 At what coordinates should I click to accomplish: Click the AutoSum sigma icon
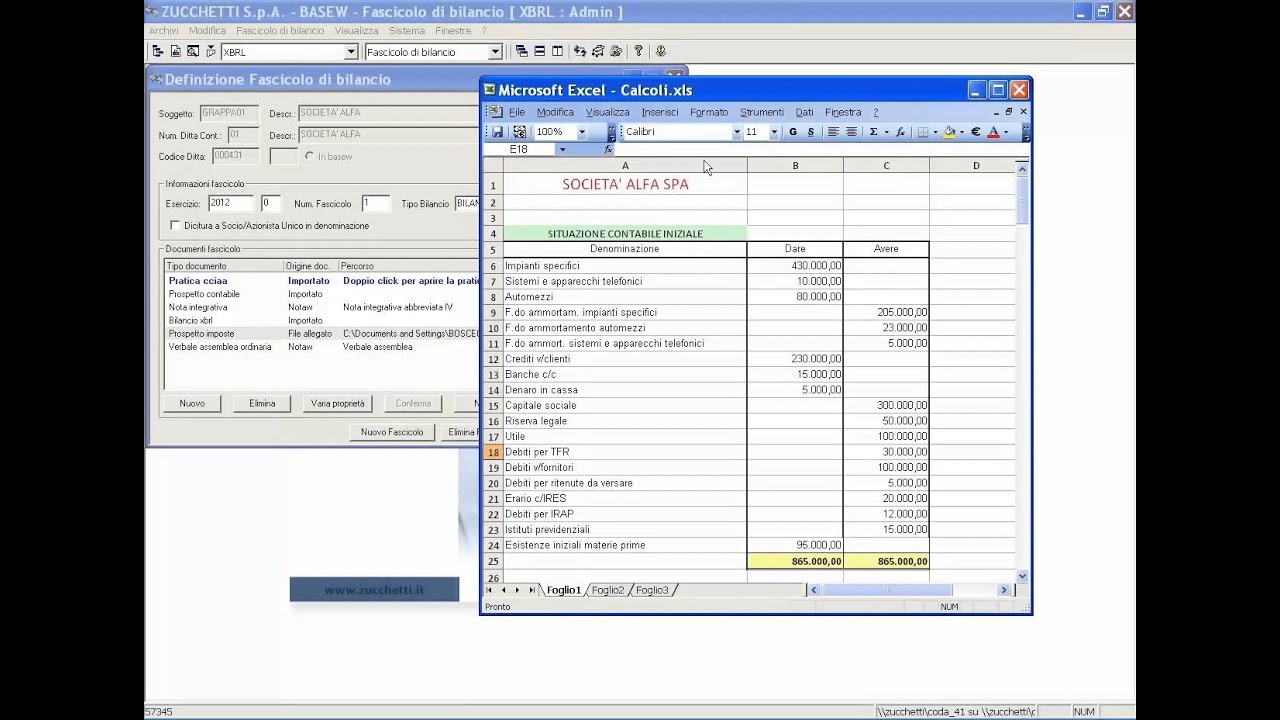pos(873,132)
